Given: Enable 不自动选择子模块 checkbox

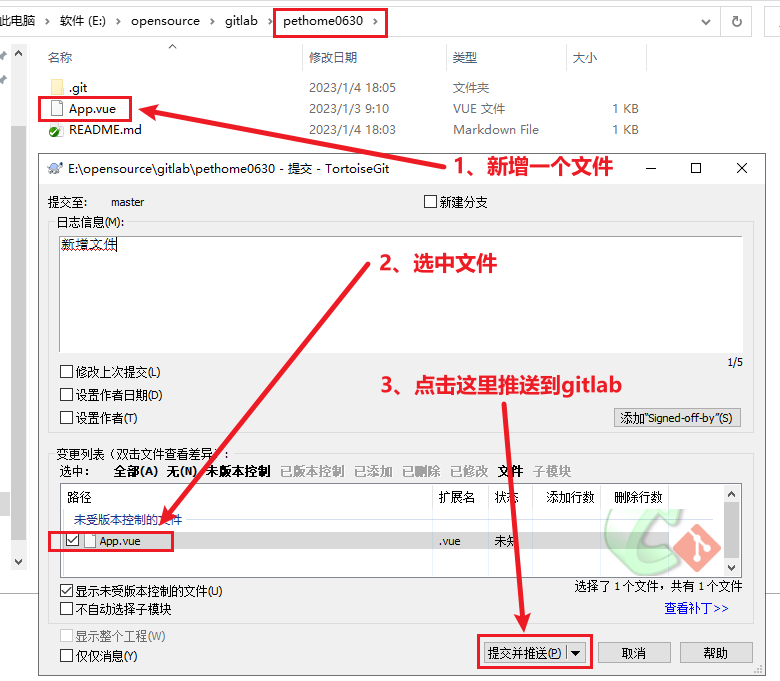Looking at the screenshot, I should [66, 608].
